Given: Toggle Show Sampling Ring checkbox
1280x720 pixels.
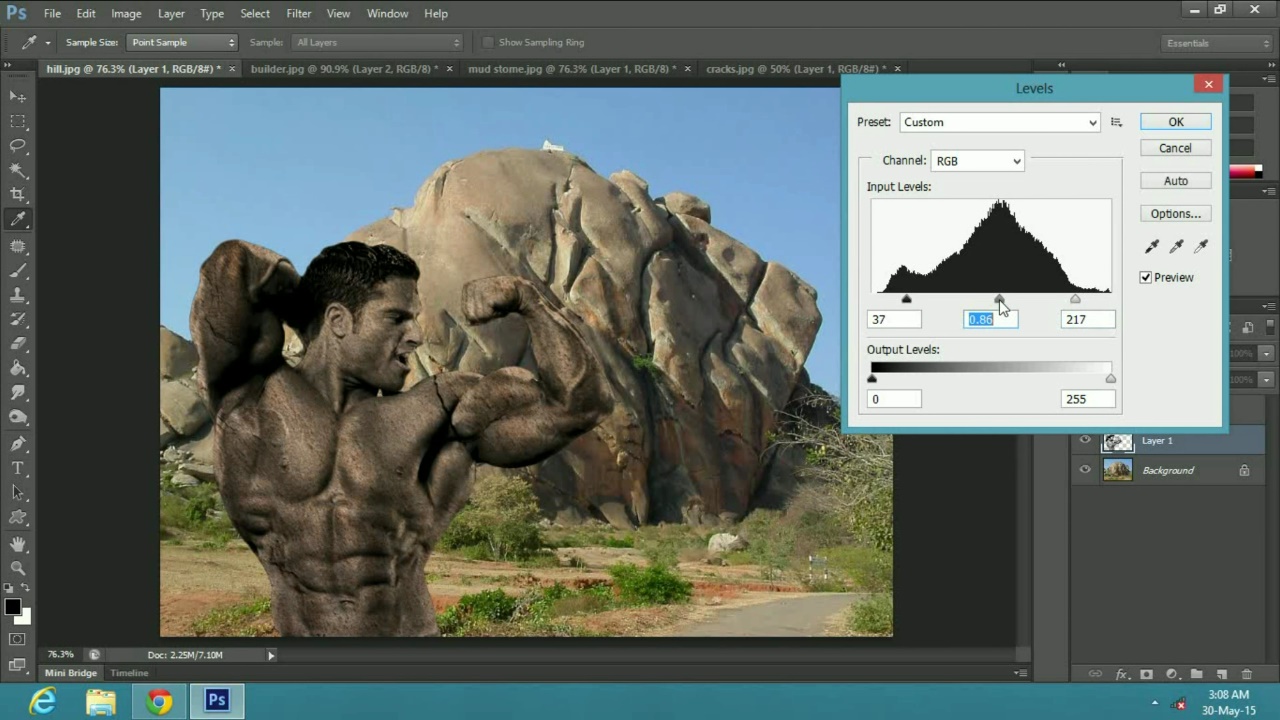Looking at the screenshot, I should 488,42.
